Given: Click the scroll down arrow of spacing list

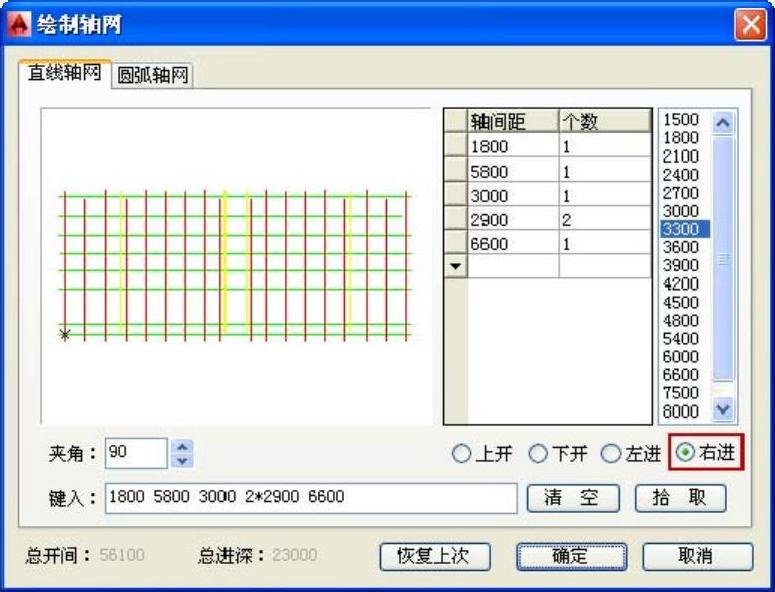Looking at the screenshot, I should coord(723,409).
